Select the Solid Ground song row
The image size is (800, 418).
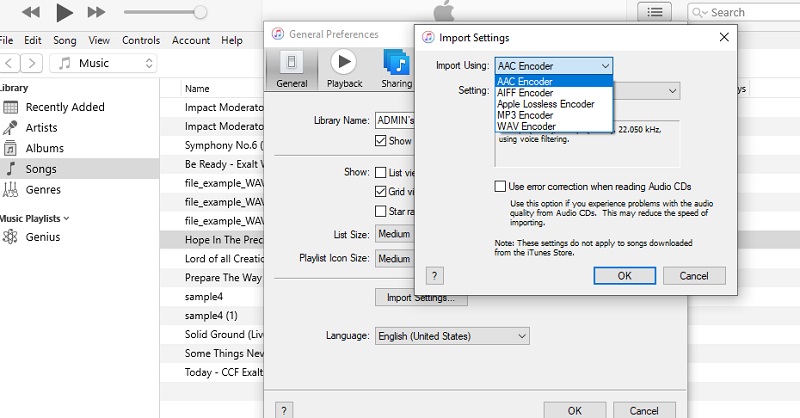[x=212, y=334]
